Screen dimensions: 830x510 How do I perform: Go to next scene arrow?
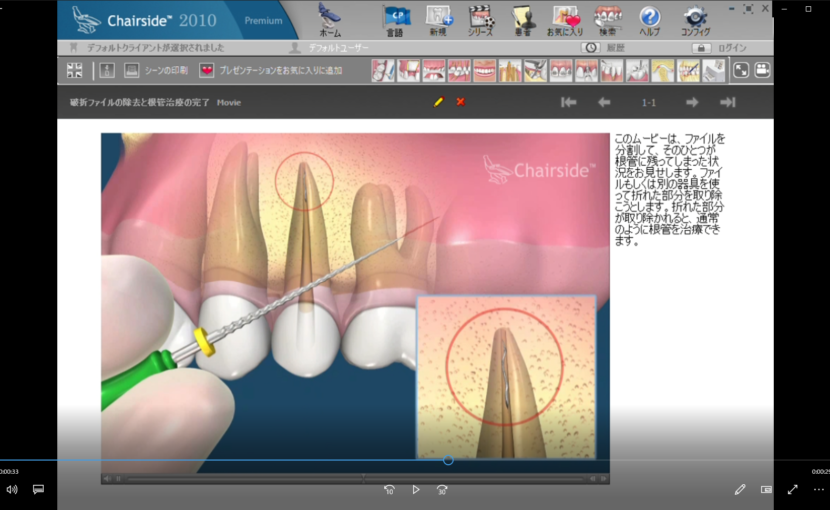(692, 102)
